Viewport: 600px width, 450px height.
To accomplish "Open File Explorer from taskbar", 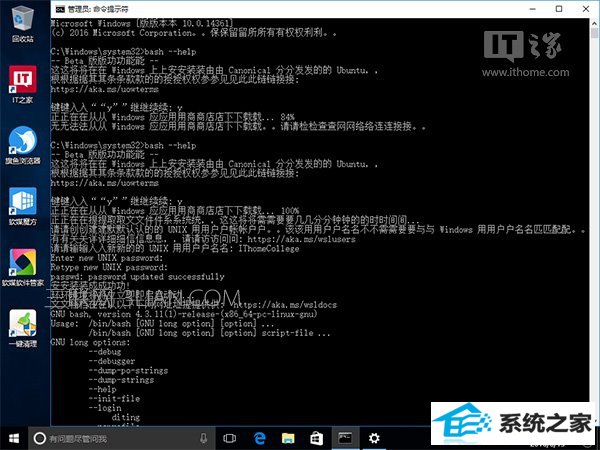I will (288, 439).
